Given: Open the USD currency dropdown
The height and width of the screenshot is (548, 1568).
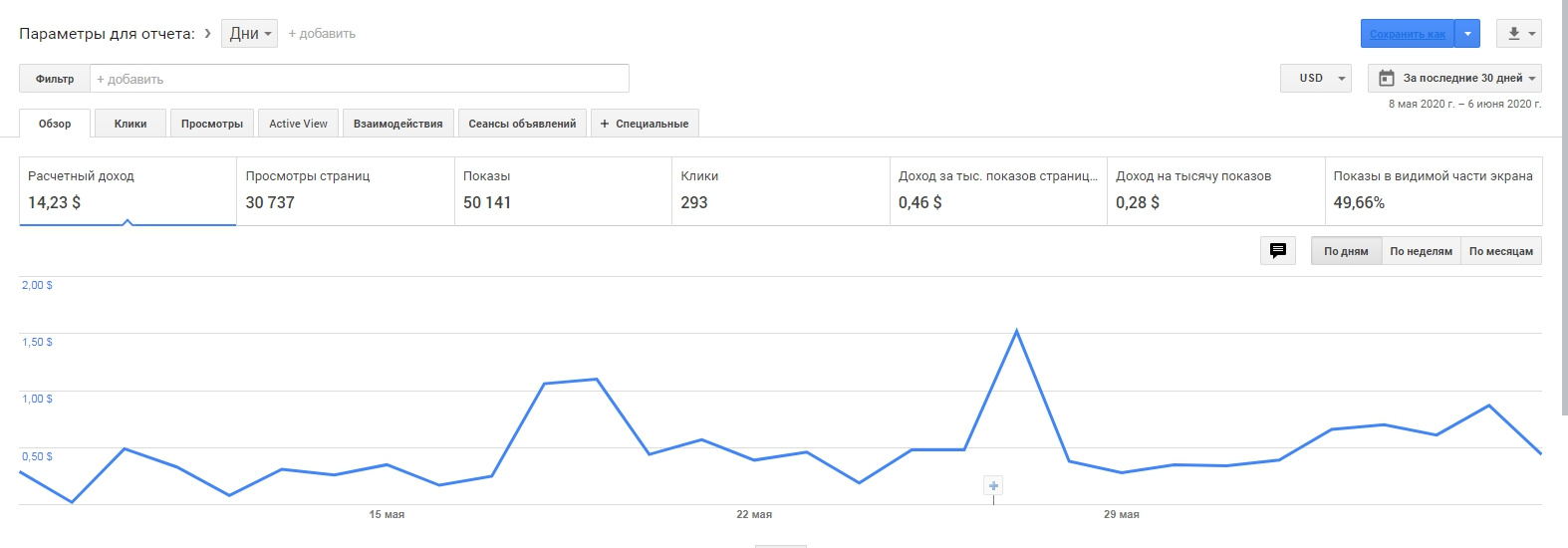Looking at the screenshot, I should tap(1315, 78).
